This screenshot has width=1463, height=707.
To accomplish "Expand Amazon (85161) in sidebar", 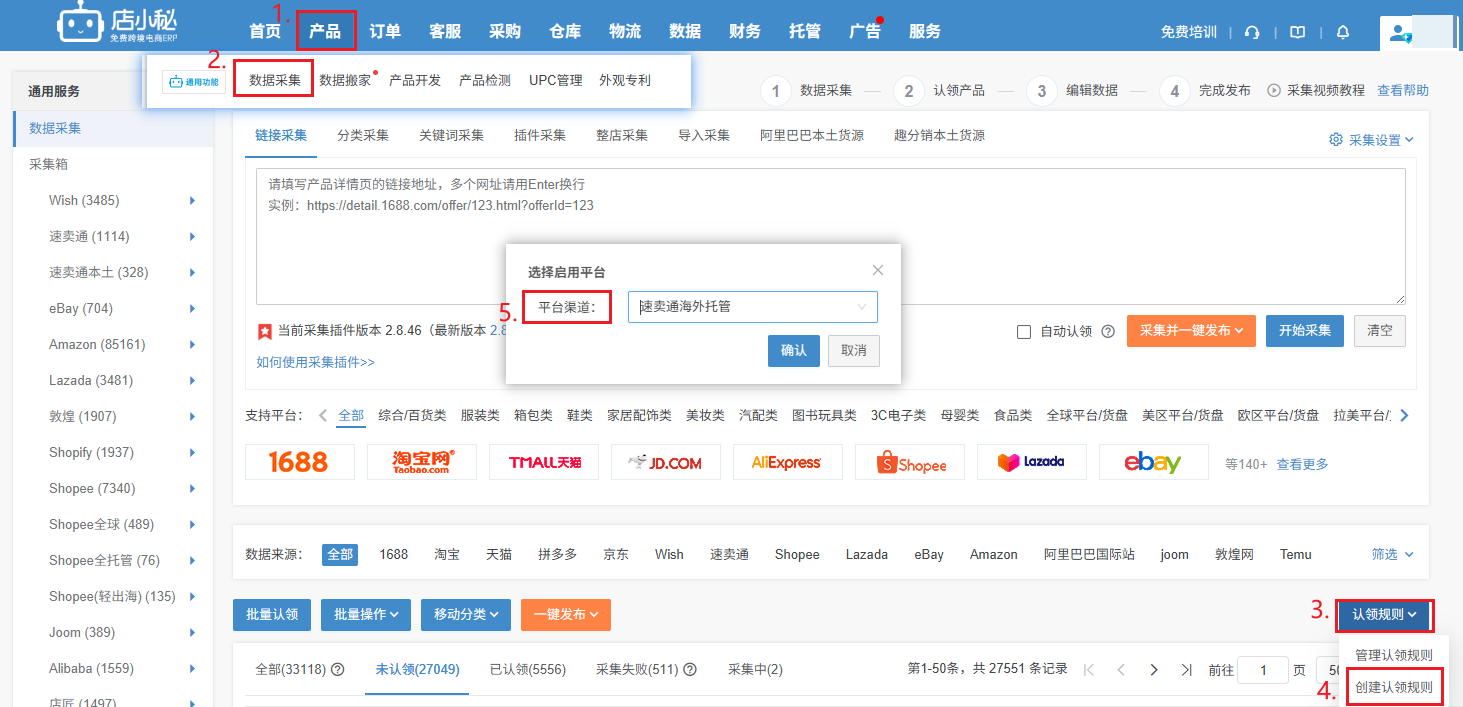I will (x=192, y=345).
